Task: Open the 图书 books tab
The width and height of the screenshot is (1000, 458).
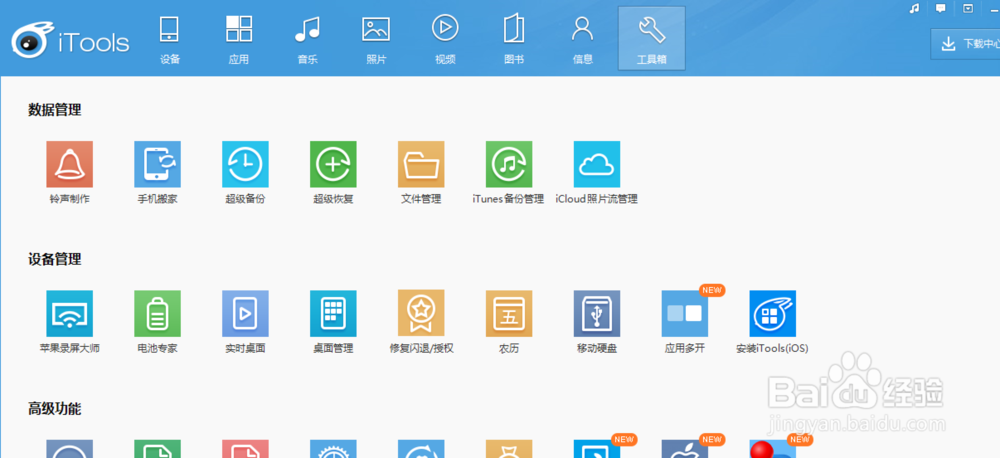Action: (514, 40)
